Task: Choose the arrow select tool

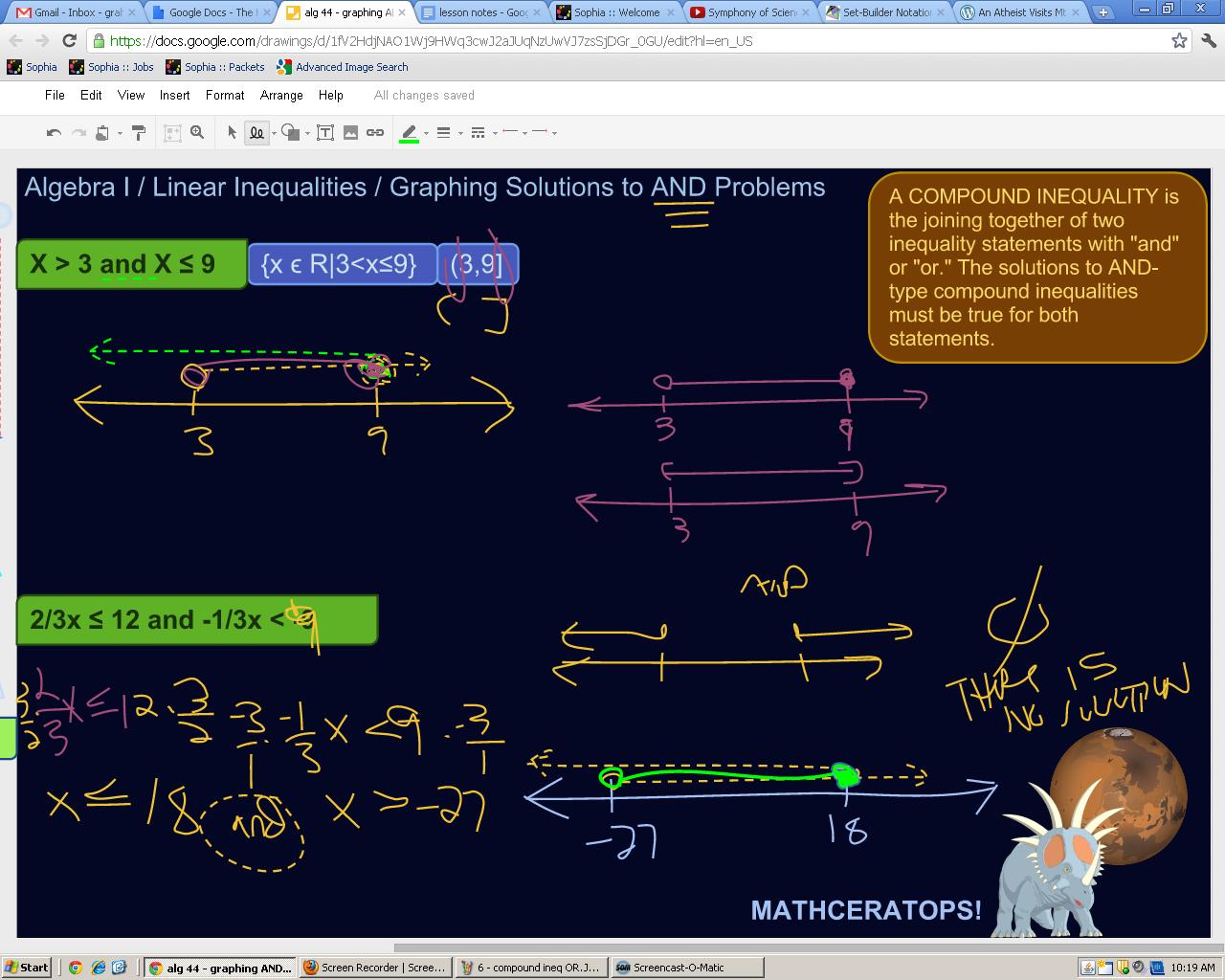Action: click(232, 133)
